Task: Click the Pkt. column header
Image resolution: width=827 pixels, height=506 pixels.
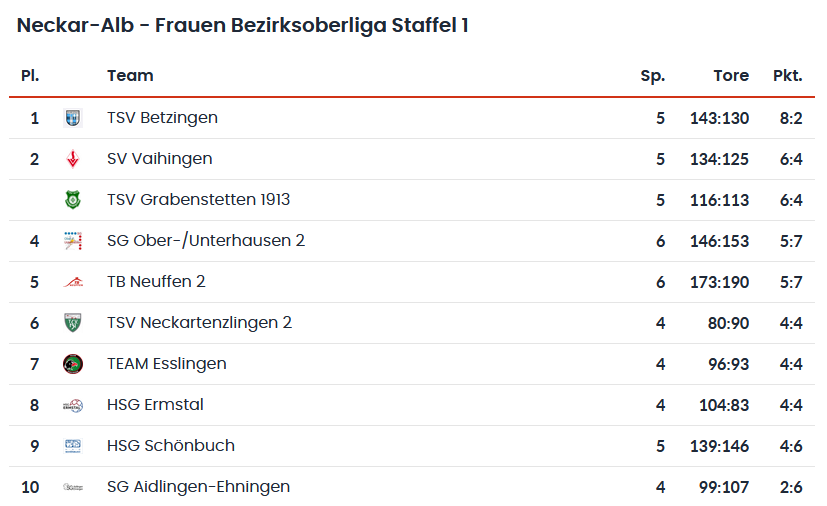Action: coord(787,76)
